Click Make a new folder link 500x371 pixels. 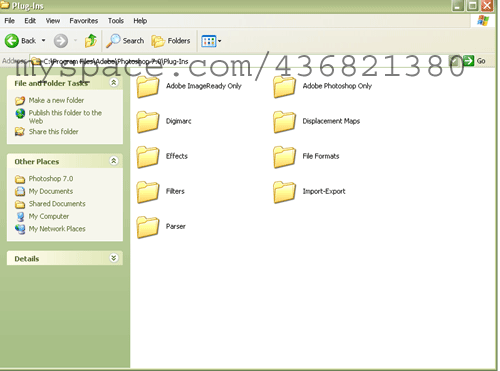(56, 100)
